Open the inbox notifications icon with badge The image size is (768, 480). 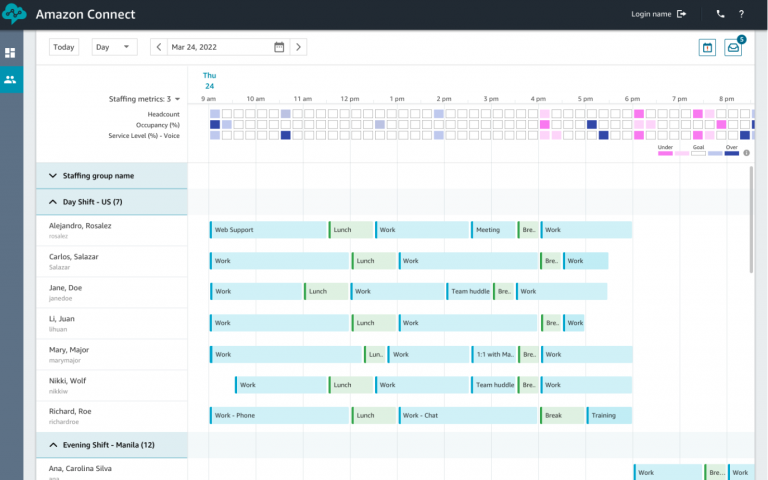point(733,47)
